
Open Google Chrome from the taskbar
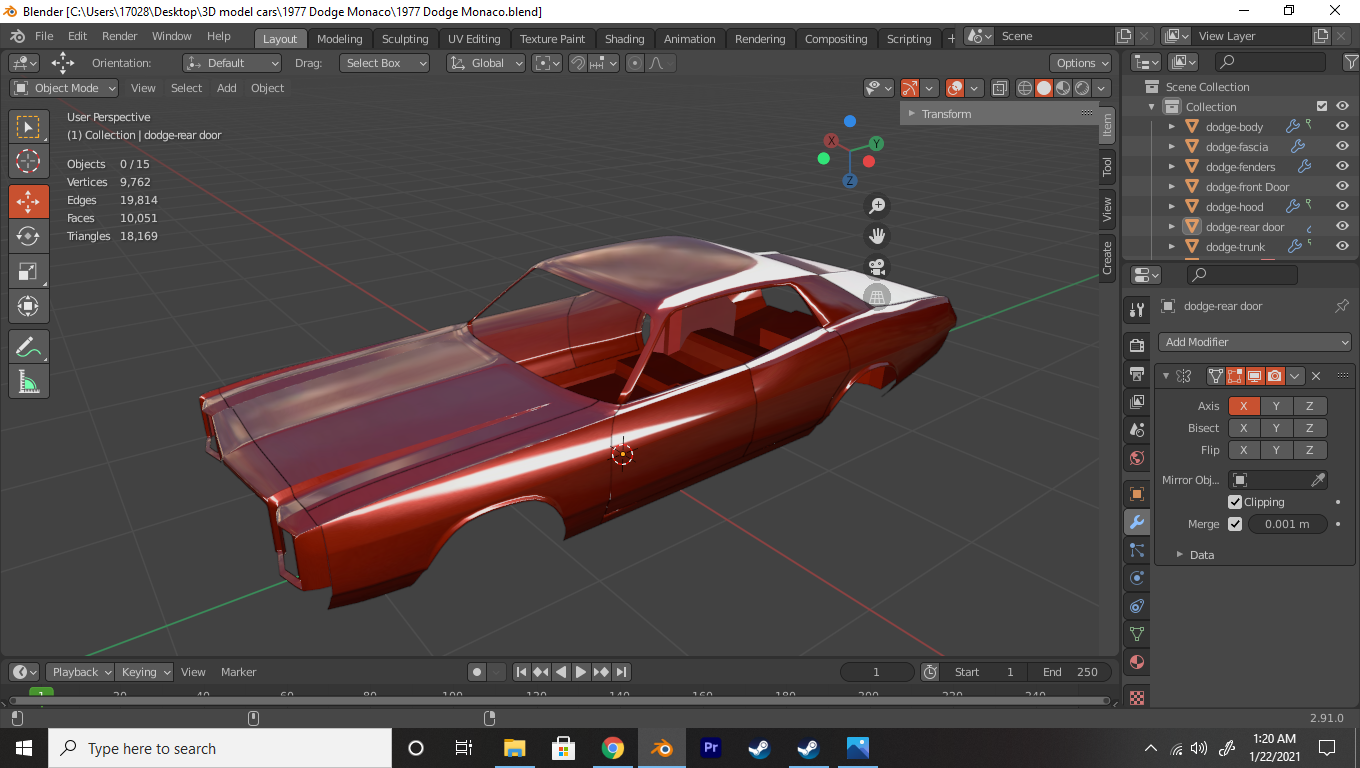tap(612, 748)
